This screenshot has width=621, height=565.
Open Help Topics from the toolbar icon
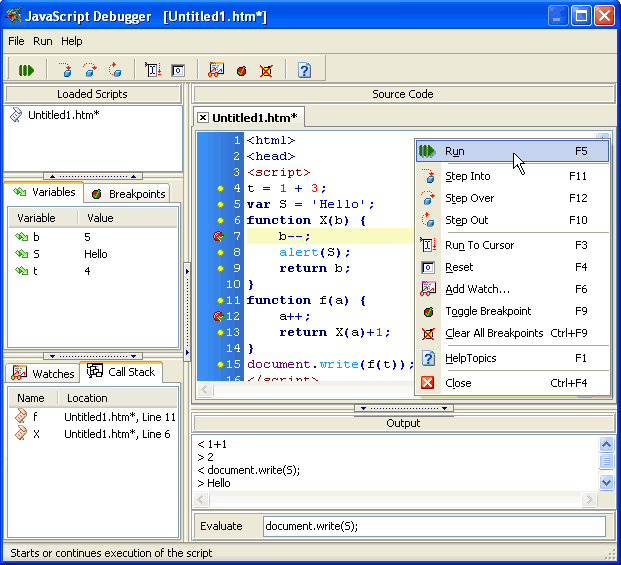[305, 70]
